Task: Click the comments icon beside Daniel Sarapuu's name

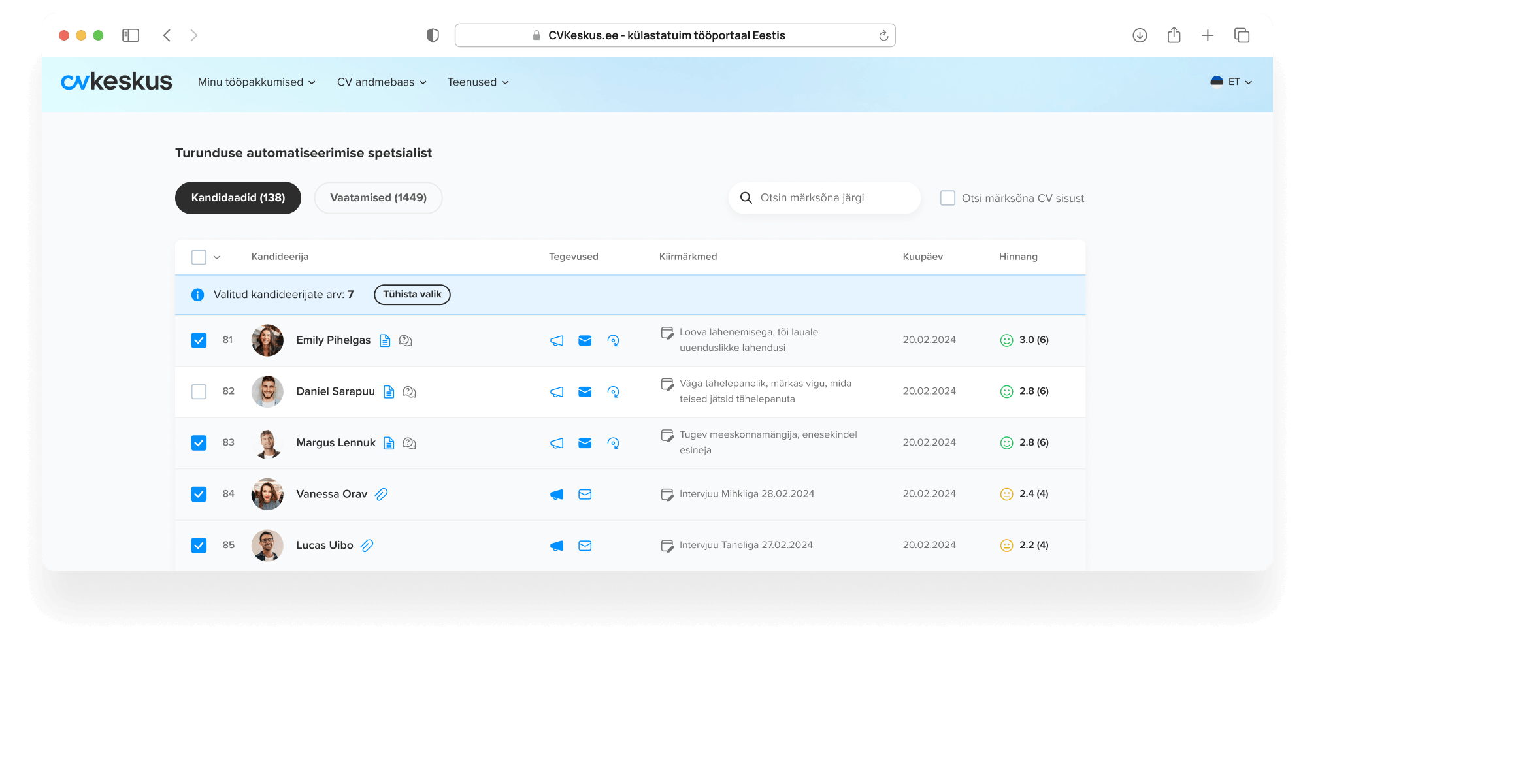Action: (410, 392)
